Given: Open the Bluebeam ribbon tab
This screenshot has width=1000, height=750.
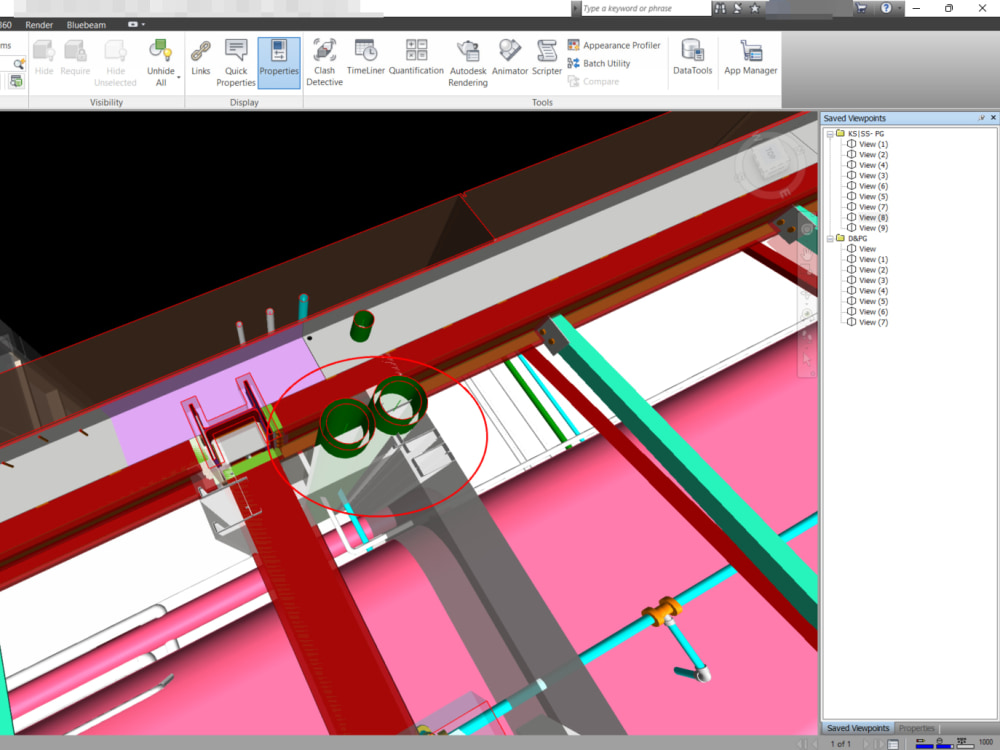Looking at the screenshot, I should coord(86,25).
